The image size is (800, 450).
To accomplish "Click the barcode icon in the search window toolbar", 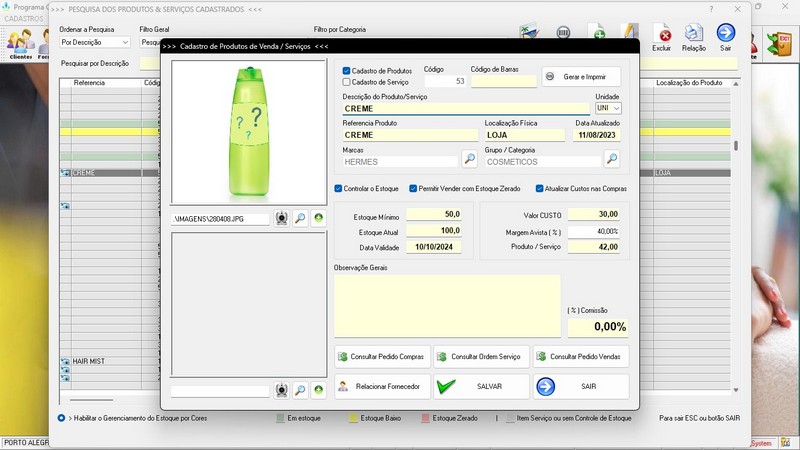I will [563, 33].
